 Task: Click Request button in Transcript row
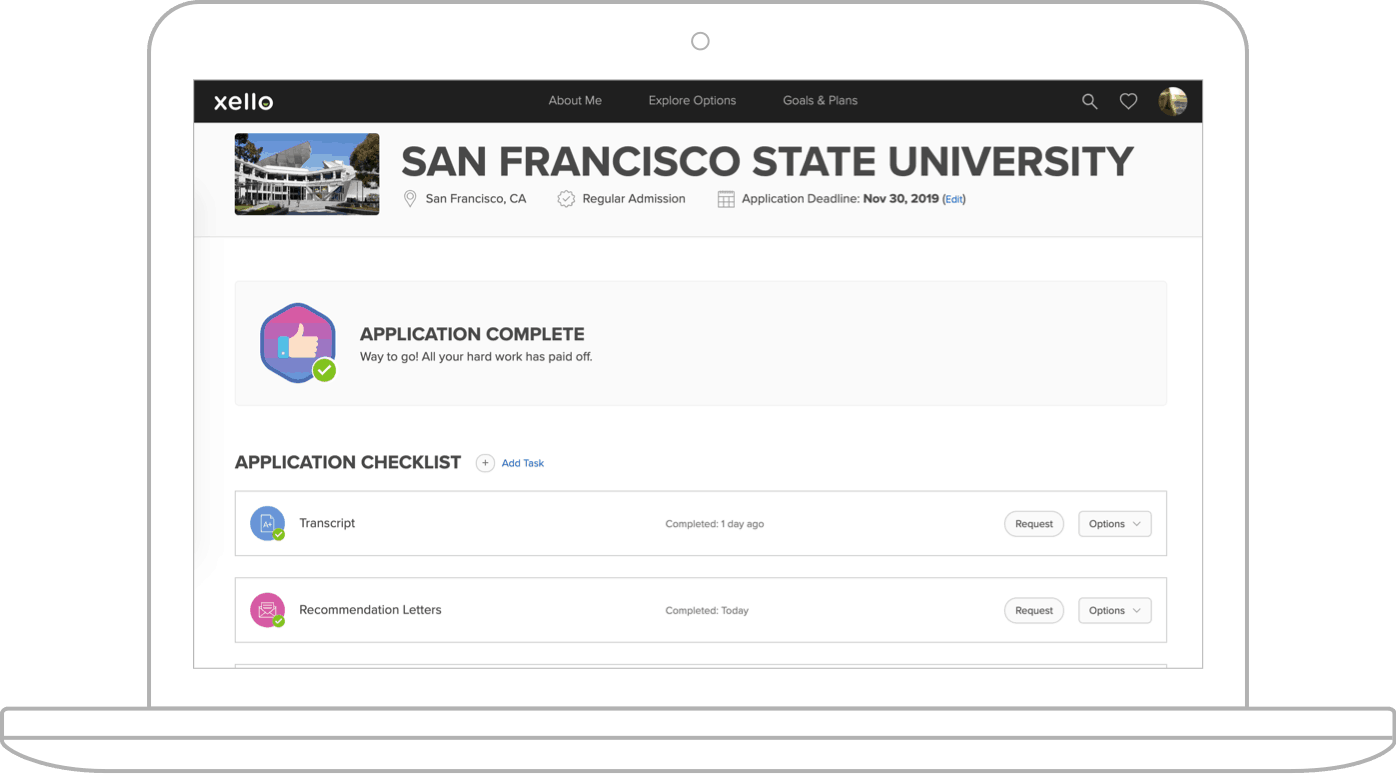[1034, 524]
